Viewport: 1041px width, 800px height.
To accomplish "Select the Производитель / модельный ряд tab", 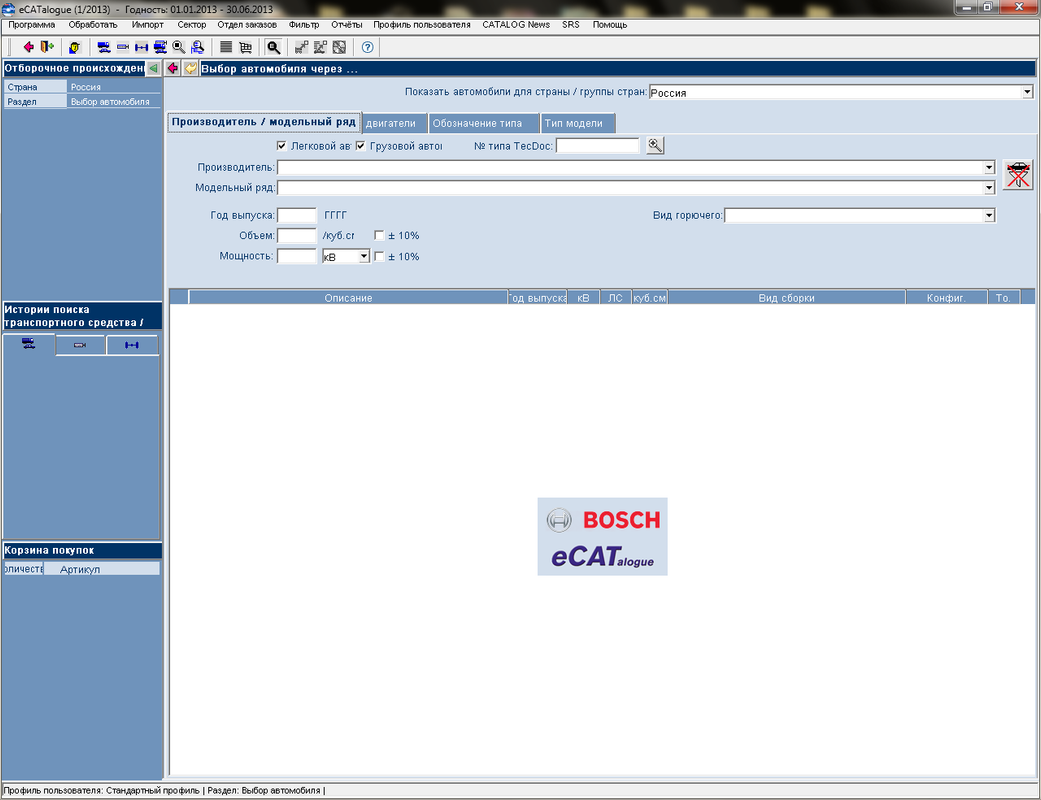I will [x=264, y=122].
